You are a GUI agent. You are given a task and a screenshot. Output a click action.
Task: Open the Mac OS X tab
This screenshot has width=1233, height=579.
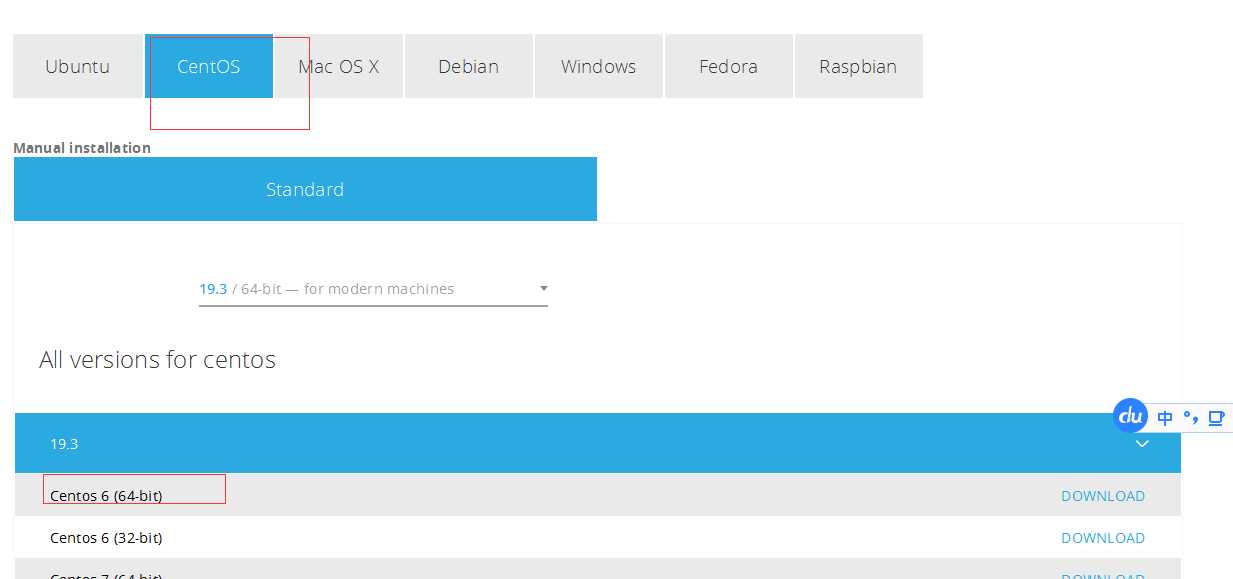pos(339,67)
